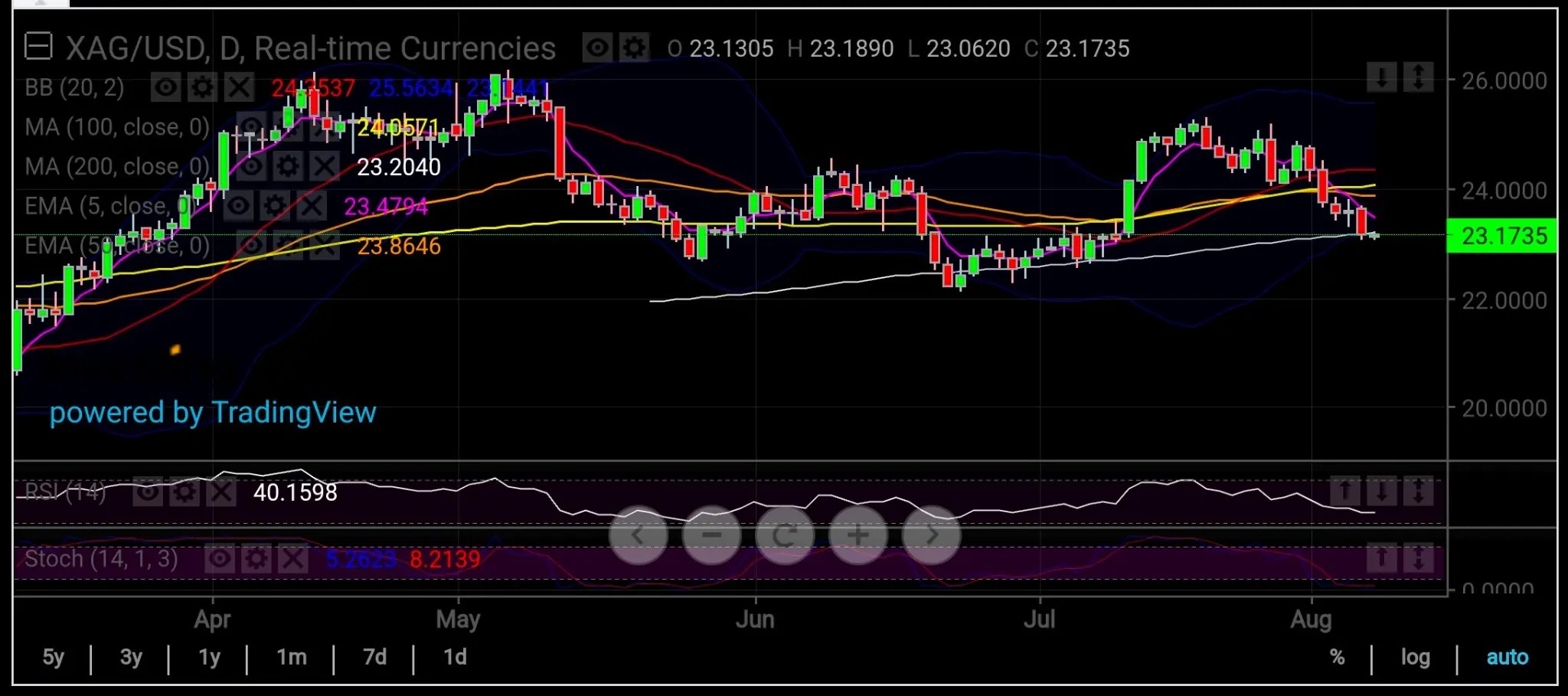Image resolution: width=1568 pixels, height=696 pixels.
Task: Open EMA (50, close, 0) settings gear
Action: tap(287, 245)
